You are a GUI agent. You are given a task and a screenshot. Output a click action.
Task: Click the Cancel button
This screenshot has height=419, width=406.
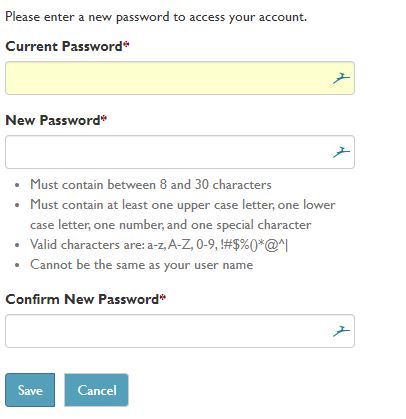tap(96, 390)
